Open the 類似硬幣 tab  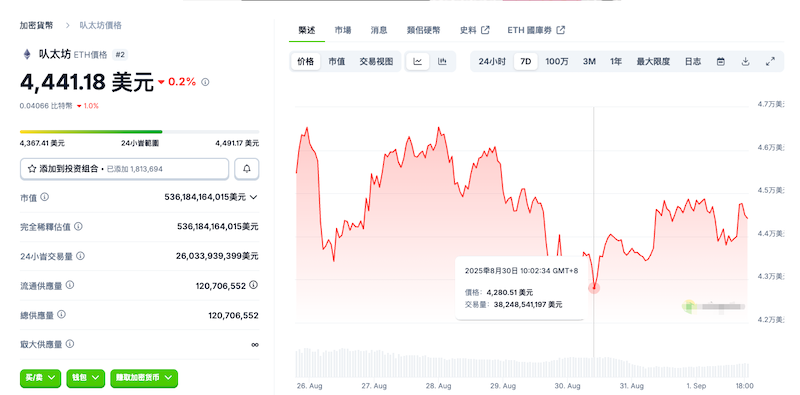(424, 30)
